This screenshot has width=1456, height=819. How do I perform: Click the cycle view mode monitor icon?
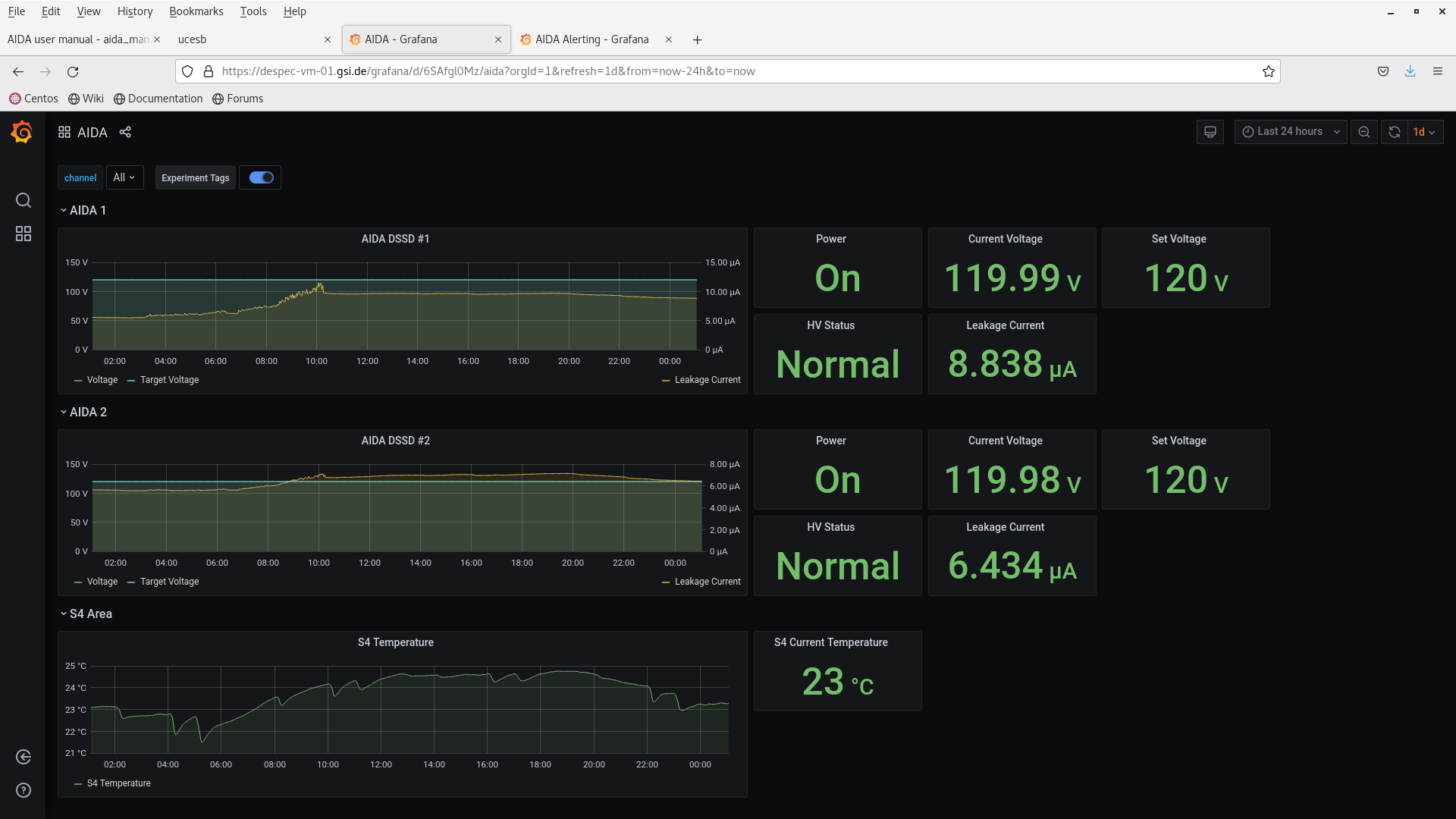[1210, 132]
